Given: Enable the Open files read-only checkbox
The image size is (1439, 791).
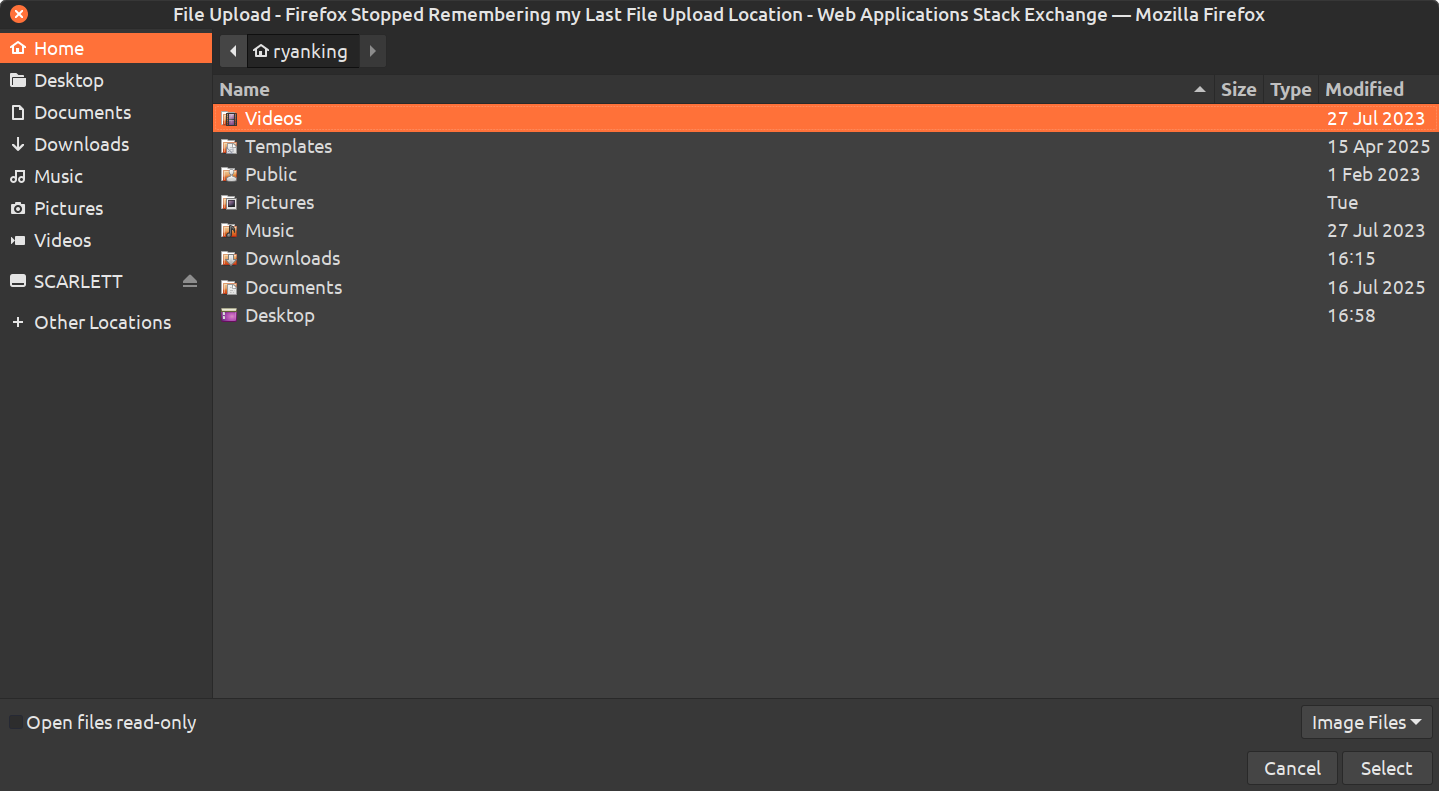Looking at the screenshot, I should coord(16,723).
